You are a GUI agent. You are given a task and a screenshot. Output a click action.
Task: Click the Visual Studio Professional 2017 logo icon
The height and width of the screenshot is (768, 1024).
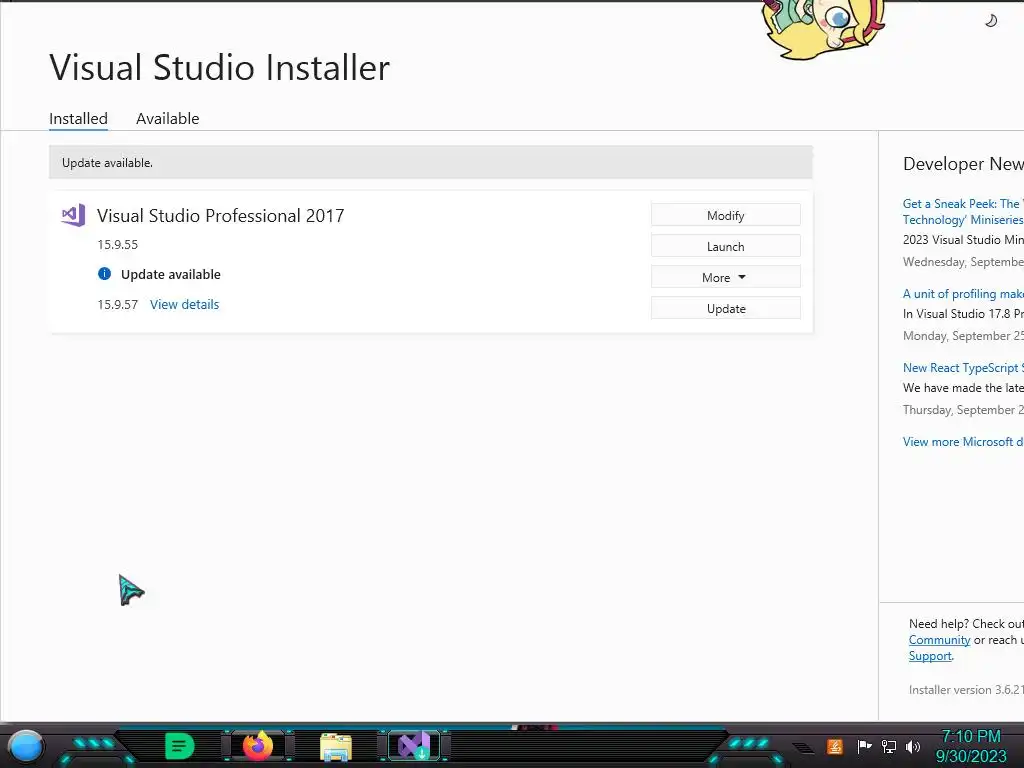click(73, 215)
